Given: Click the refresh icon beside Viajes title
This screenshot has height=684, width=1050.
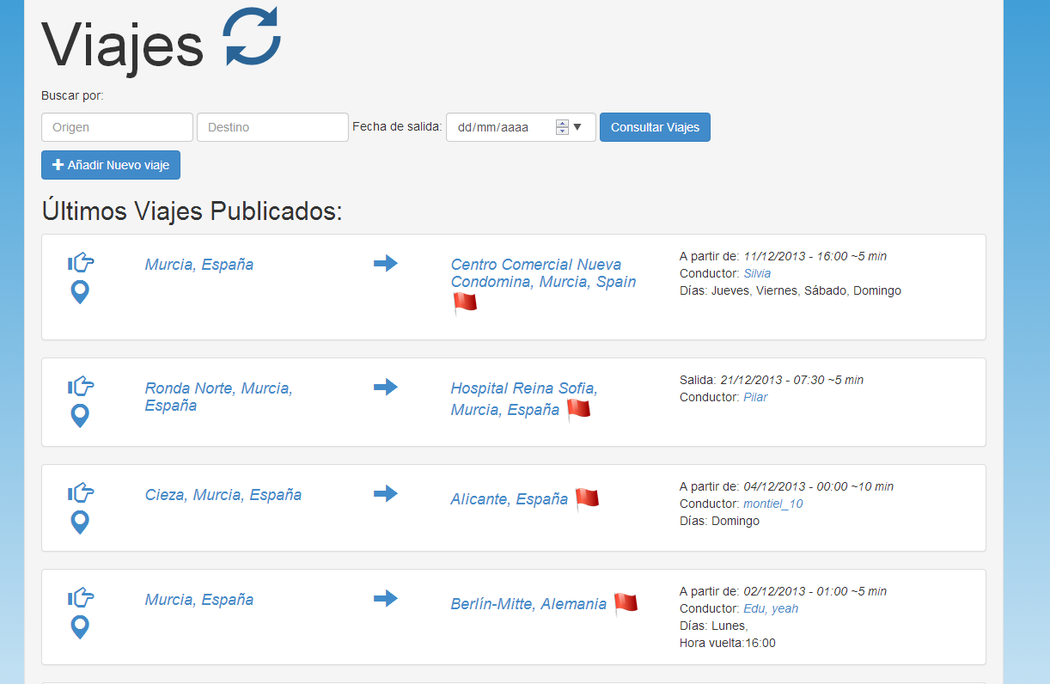Looking at the screenshot, I should coord(252,38).
